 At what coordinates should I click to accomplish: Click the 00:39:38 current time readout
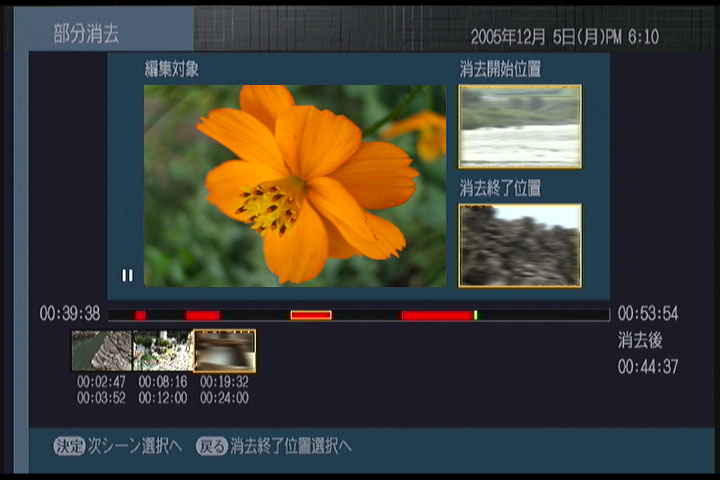coord(69,314)
